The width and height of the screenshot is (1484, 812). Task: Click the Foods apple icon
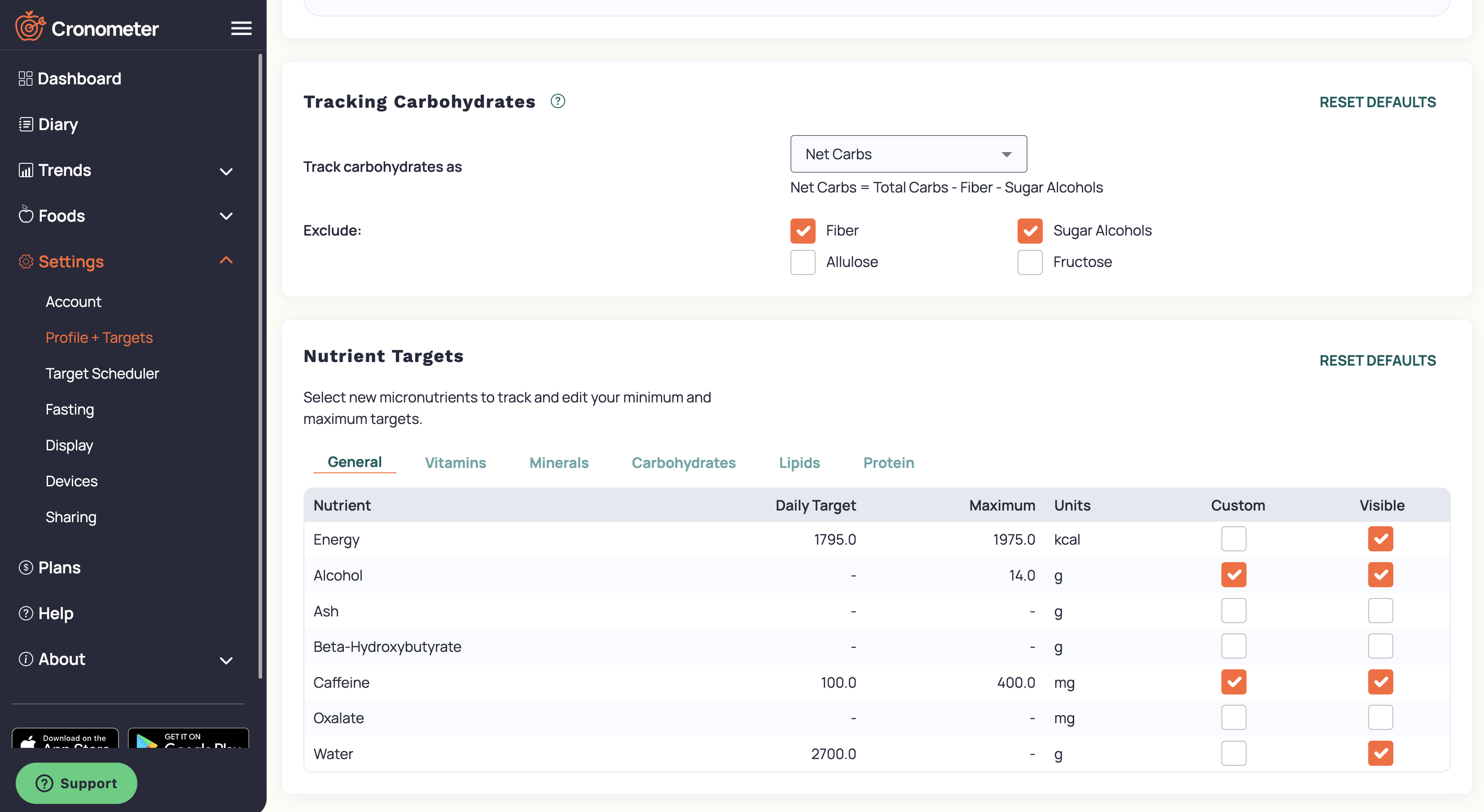[25, 215]
